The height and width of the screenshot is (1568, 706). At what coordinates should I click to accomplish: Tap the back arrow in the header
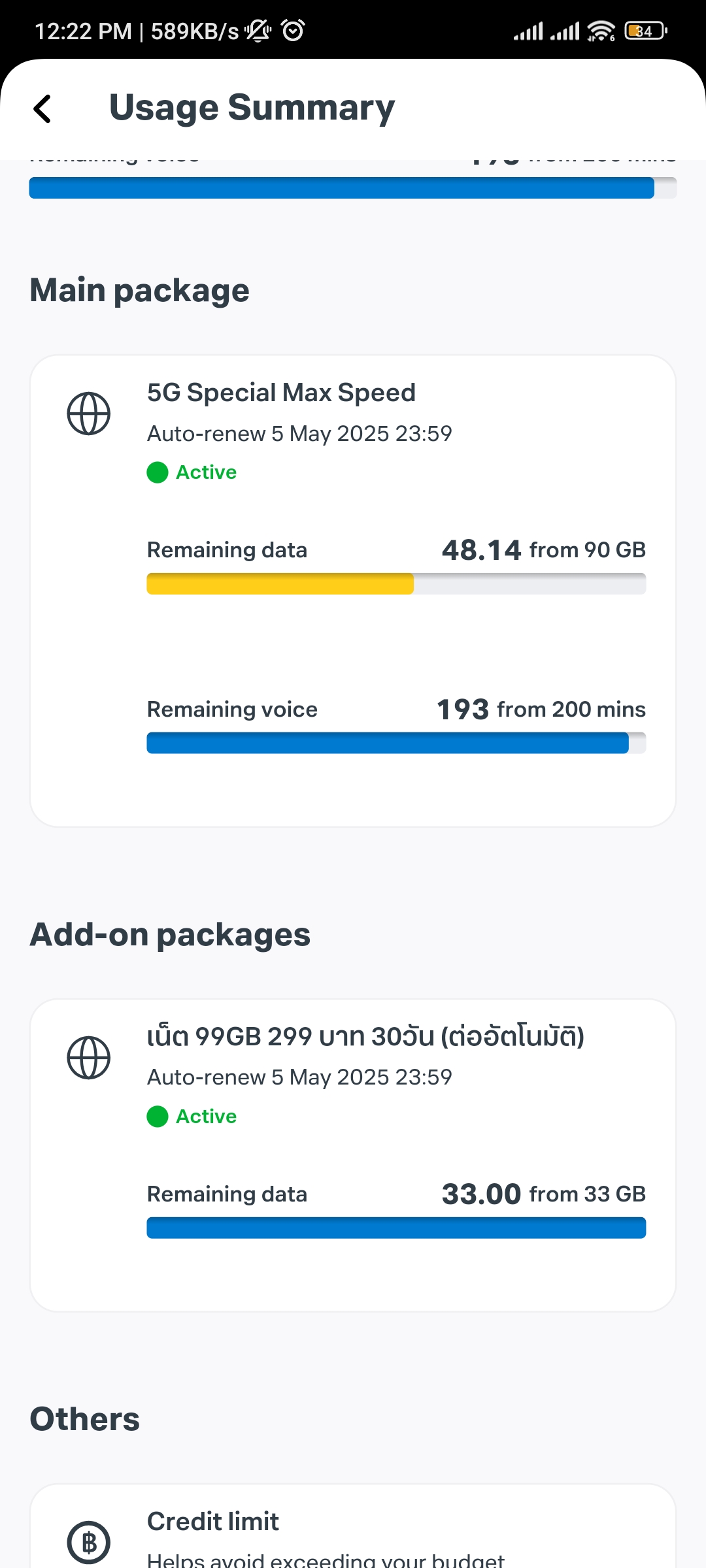point(42,108)
